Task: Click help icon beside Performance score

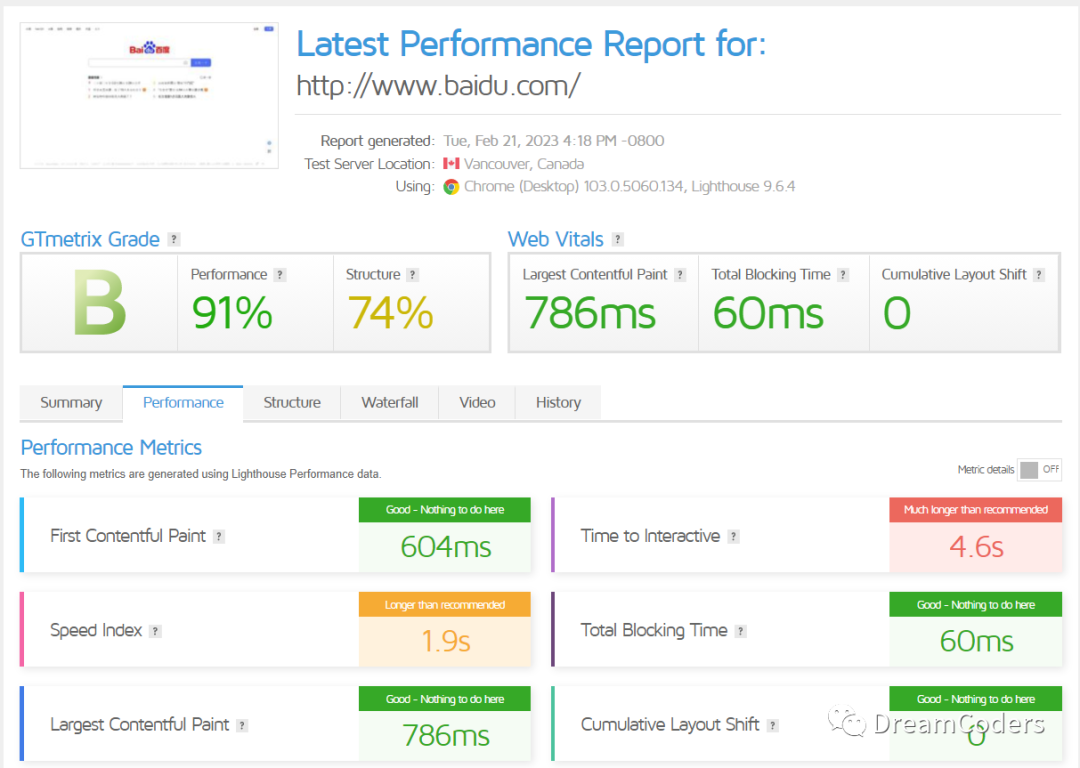Action: pyautogui.click(x=280, y=275)
